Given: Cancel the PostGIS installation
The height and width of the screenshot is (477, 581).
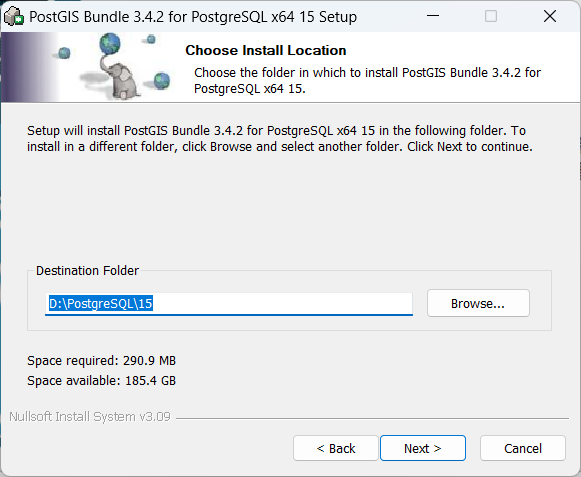Looking at the screenshot, I should tap(523, 448).
